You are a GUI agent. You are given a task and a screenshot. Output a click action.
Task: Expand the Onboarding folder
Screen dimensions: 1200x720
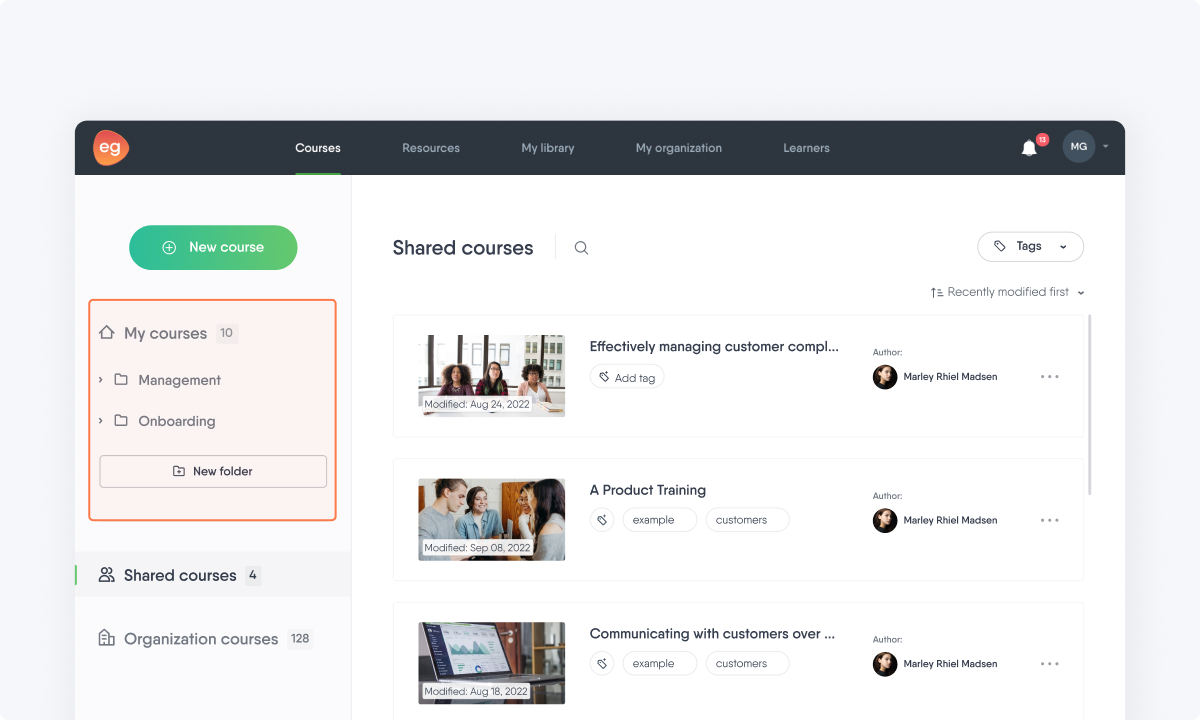100,421
